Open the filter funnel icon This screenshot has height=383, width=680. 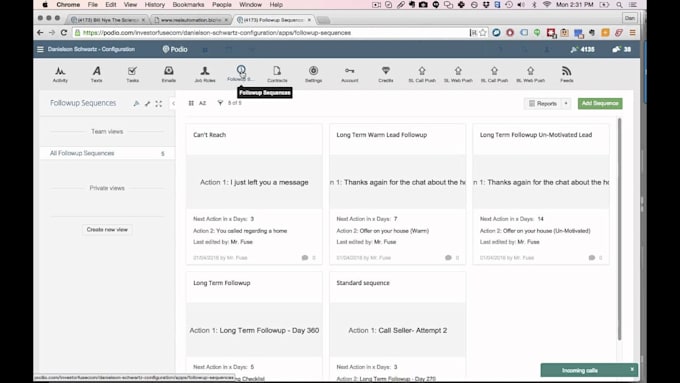pos(220,103)
